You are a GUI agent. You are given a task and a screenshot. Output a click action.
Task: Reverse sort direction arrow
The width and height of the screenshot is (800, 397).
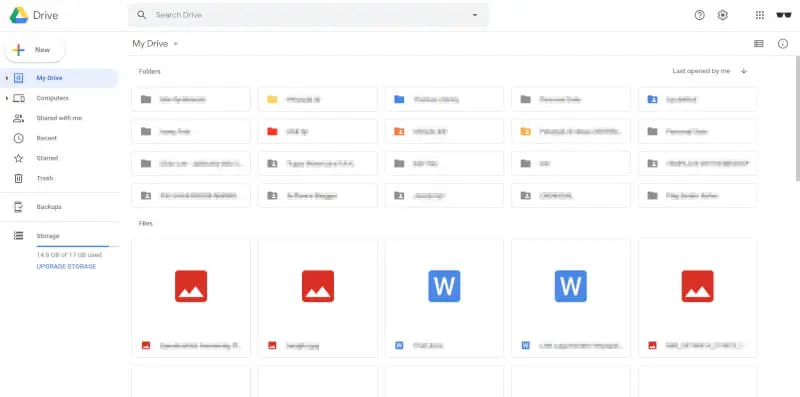pyautogui.click(x=743, y=71)
